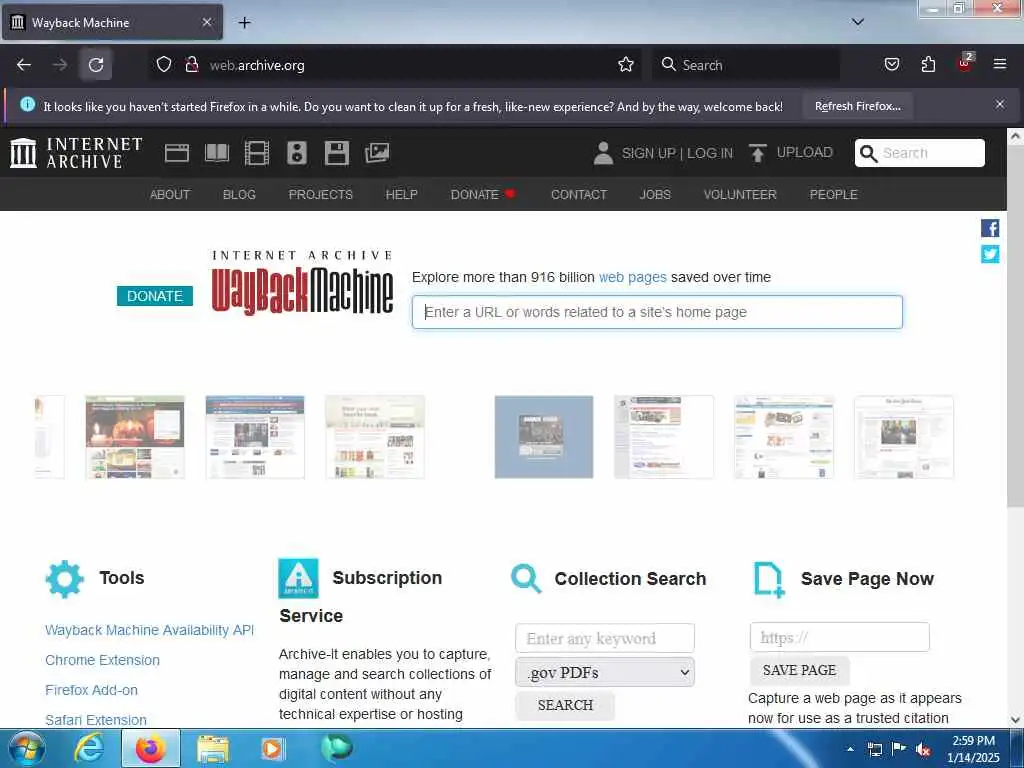Viewport: 1024px width, 768px height.
Task: Open the list all tabs chevron
Action: 858,22
